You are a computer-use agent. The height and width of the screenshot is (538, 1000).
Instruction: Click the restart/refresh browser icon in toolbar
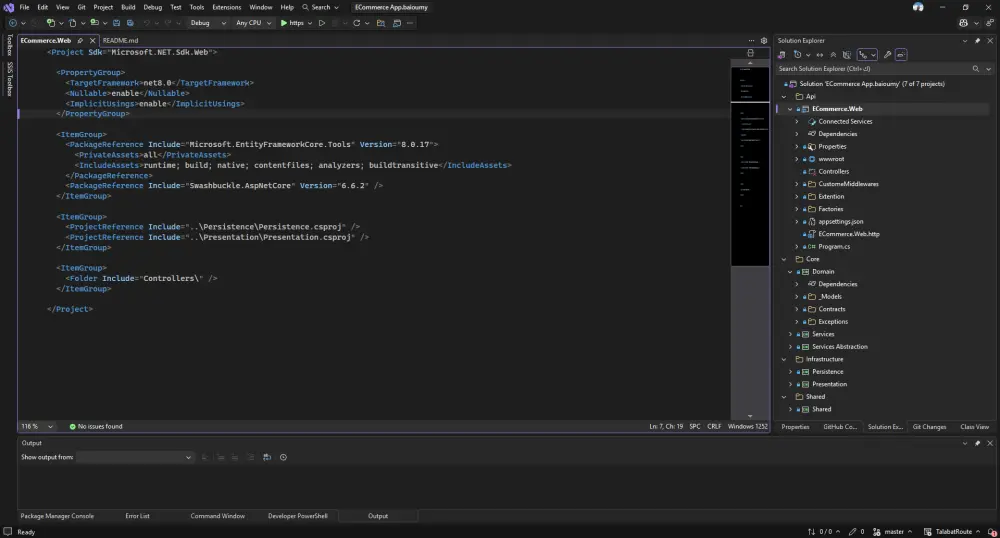[x=357, y=23]
